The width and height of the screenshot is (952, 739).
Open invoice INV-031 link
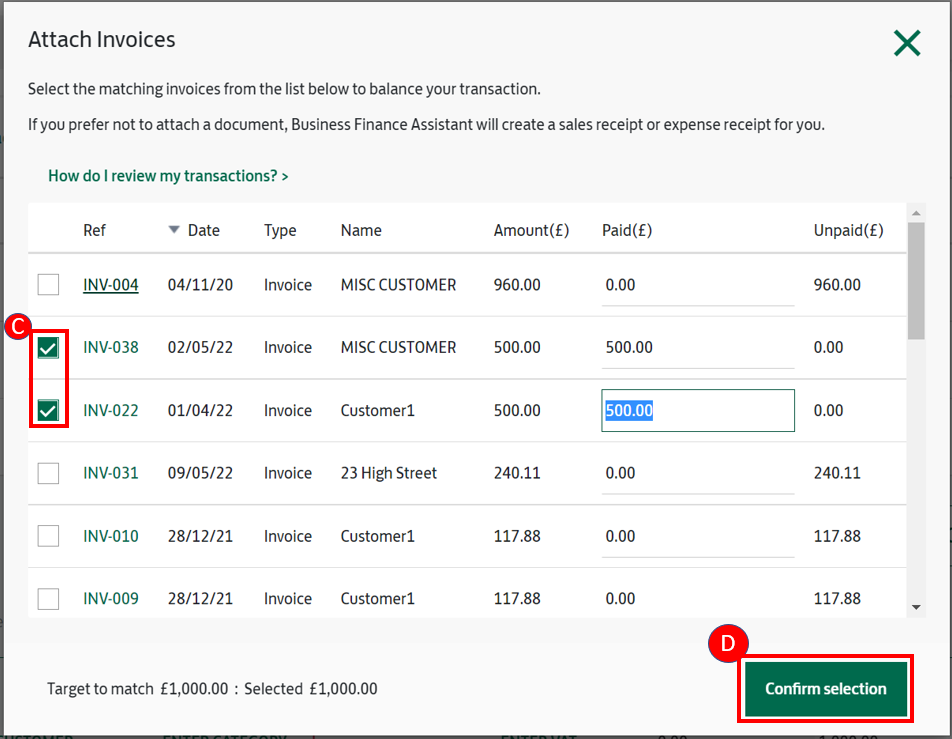[x=110, y=473]
